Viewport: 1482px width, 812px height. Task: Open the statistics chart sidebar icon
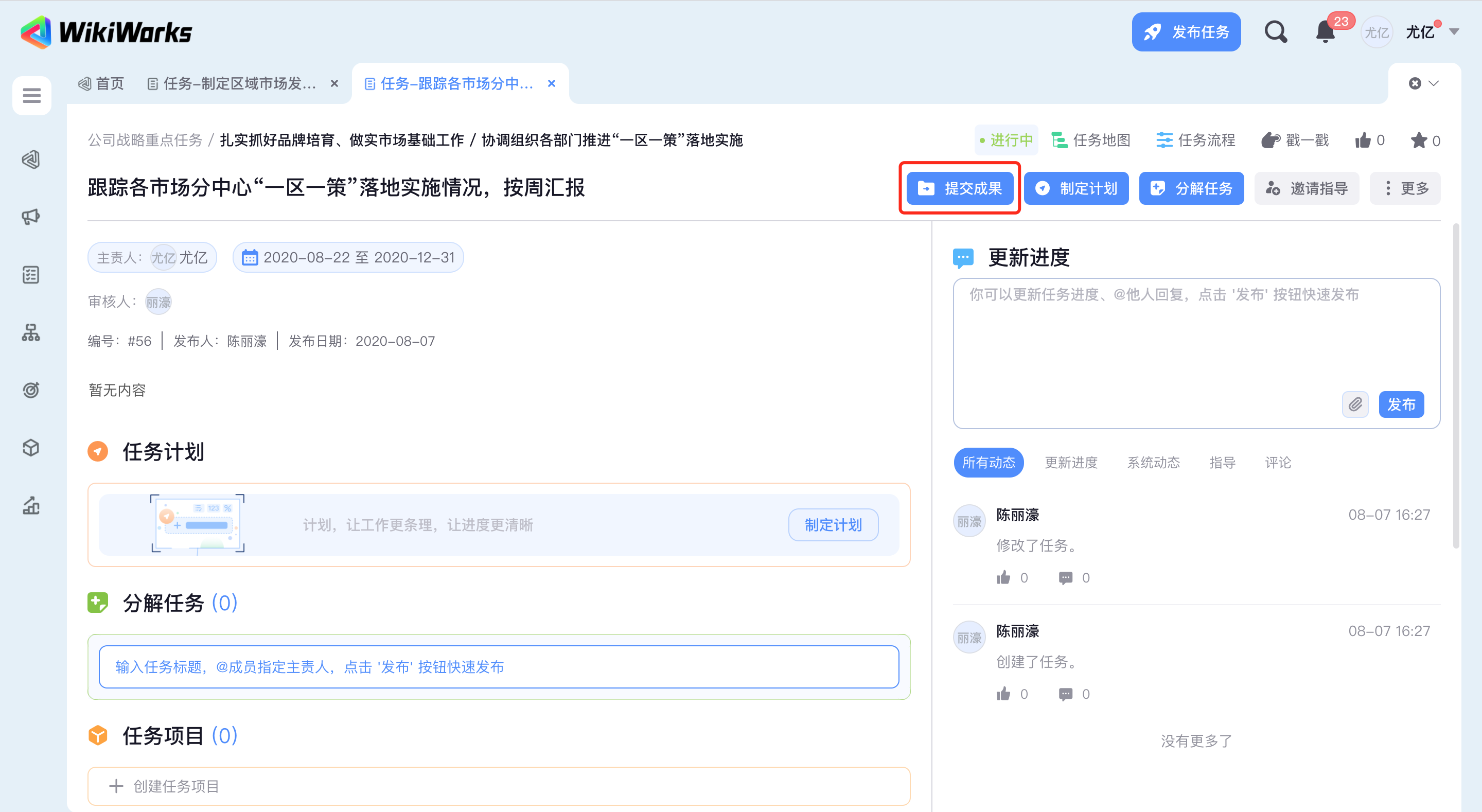point(31,506)
